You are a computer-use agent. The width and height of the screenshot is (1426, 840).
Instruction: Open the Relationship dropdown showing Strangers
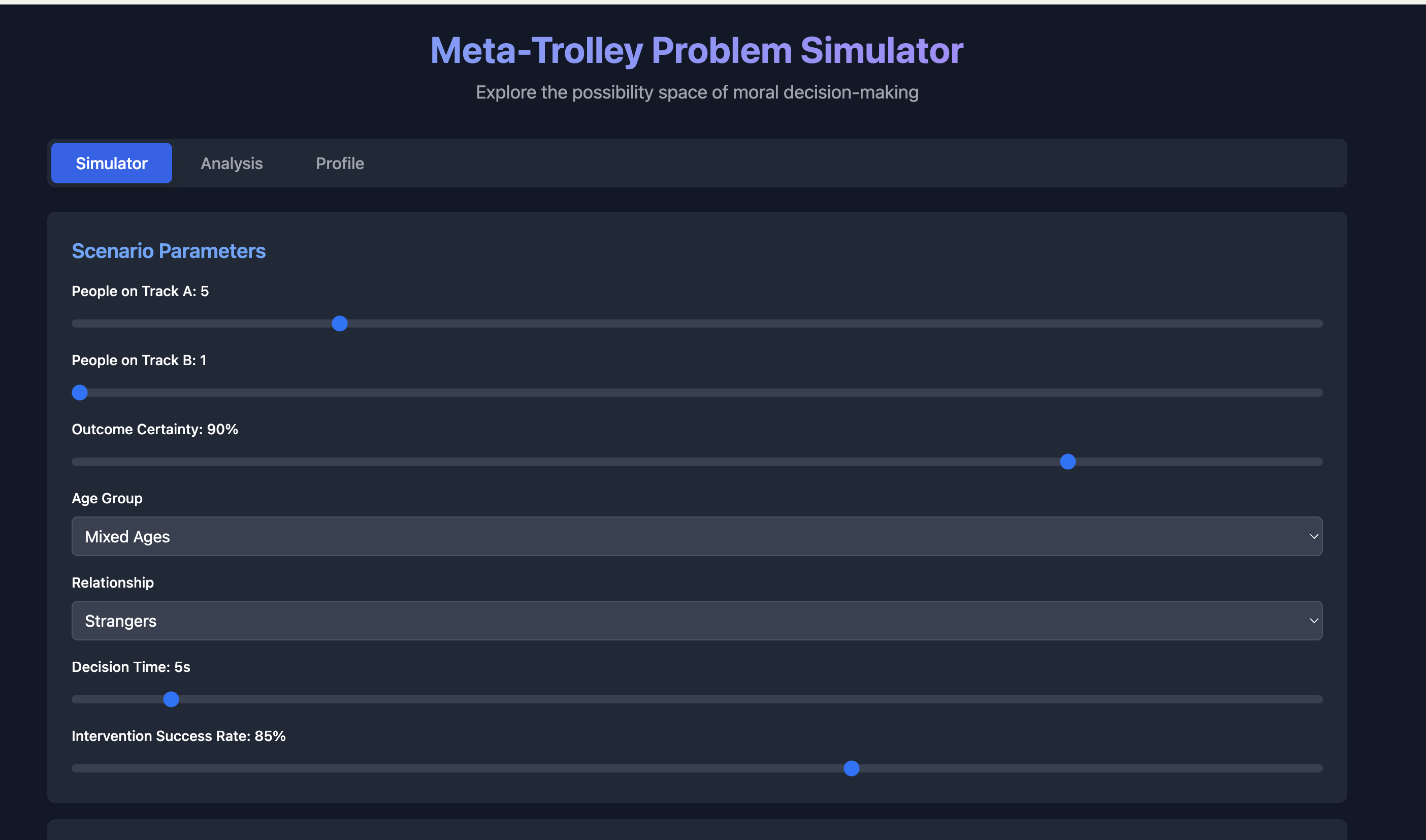coord(696,621)
